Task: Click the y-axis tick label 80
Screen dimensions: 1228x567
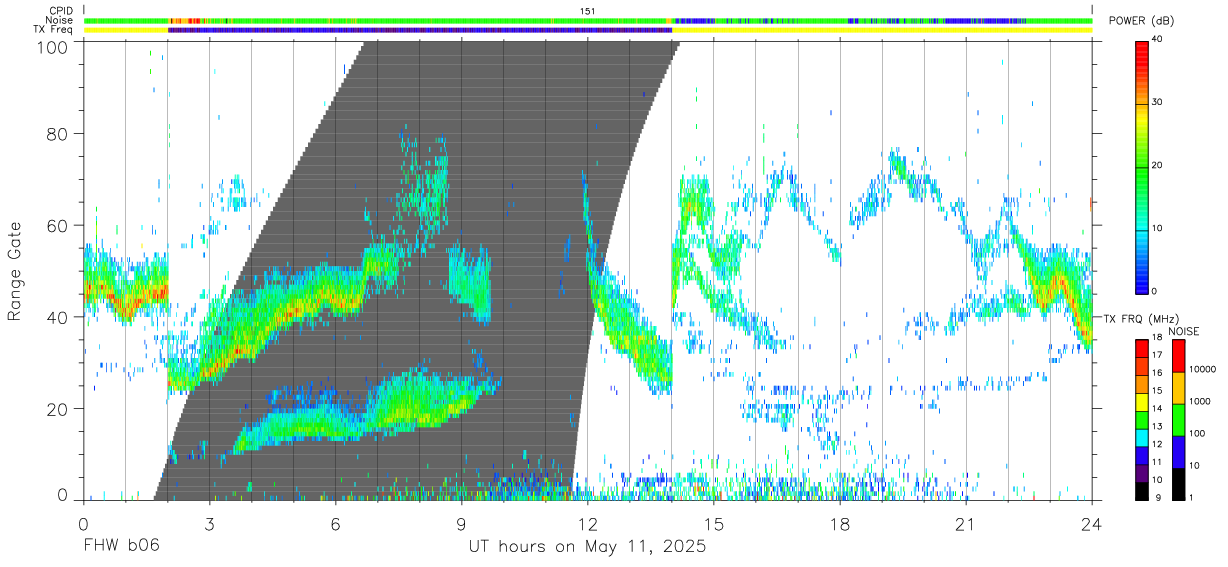Action: coord(59,135)
